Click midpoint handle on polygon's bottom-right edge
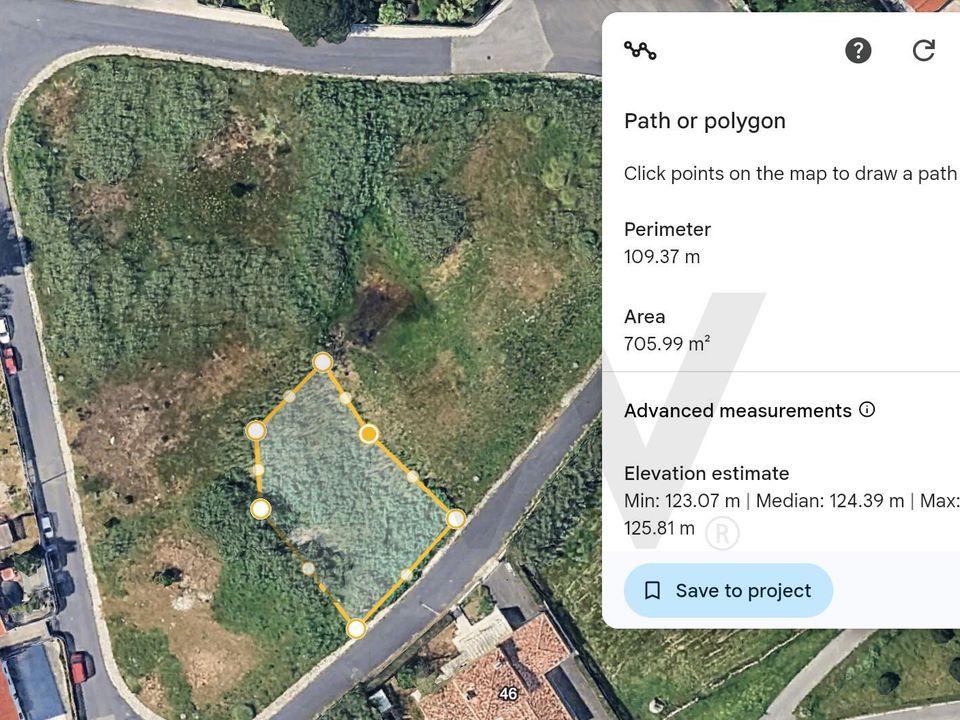The height and width of the screenshot is (720, 960). point(407,575)
